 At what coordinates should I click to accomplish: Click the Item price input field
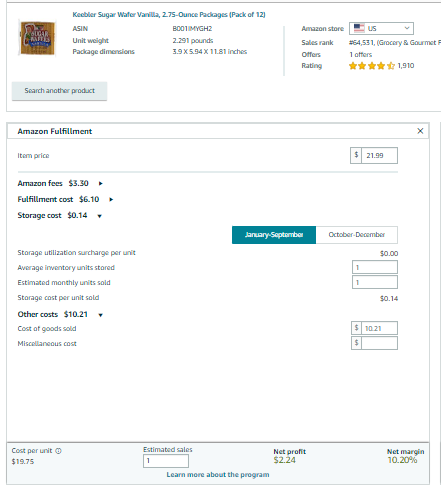pos(379,156)
